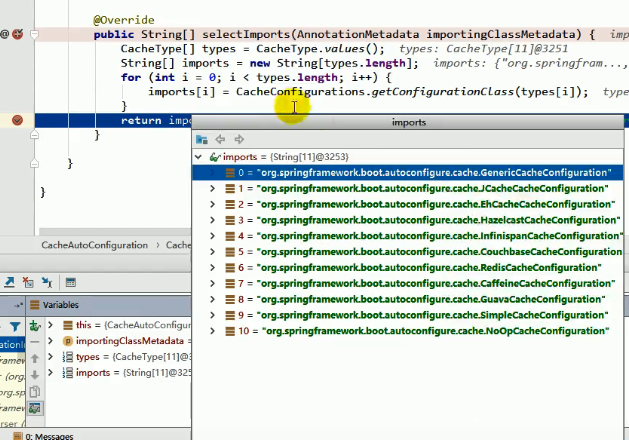This screenshot has height=440, width=629.
Task: Click the Run to Cursor icon
Action: tap(47, 282)
